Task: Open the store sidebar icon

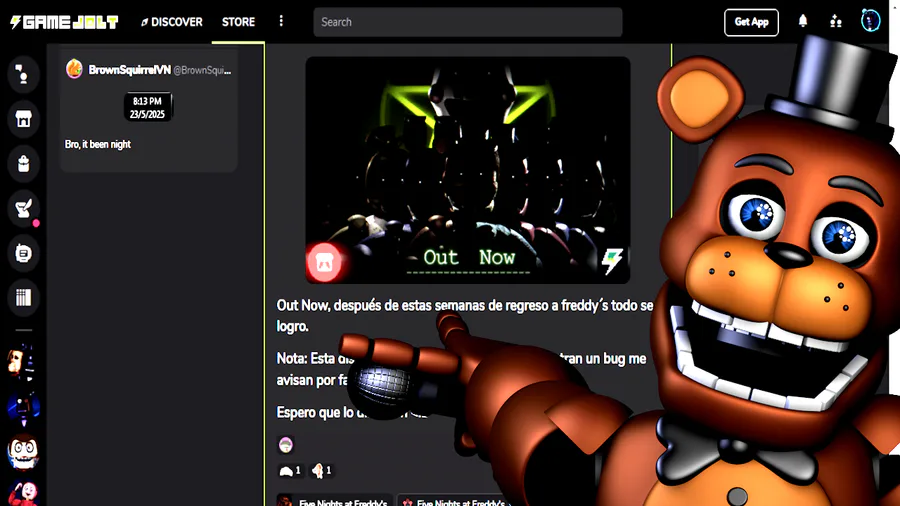Action: 24,119
